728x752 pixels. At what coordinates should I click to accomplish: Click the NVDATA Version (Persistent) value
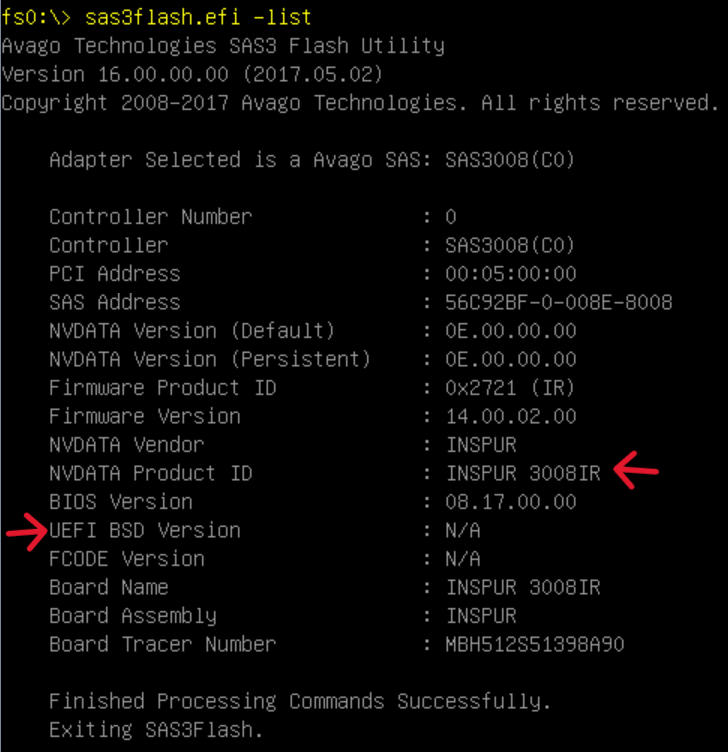coord(510,359)
